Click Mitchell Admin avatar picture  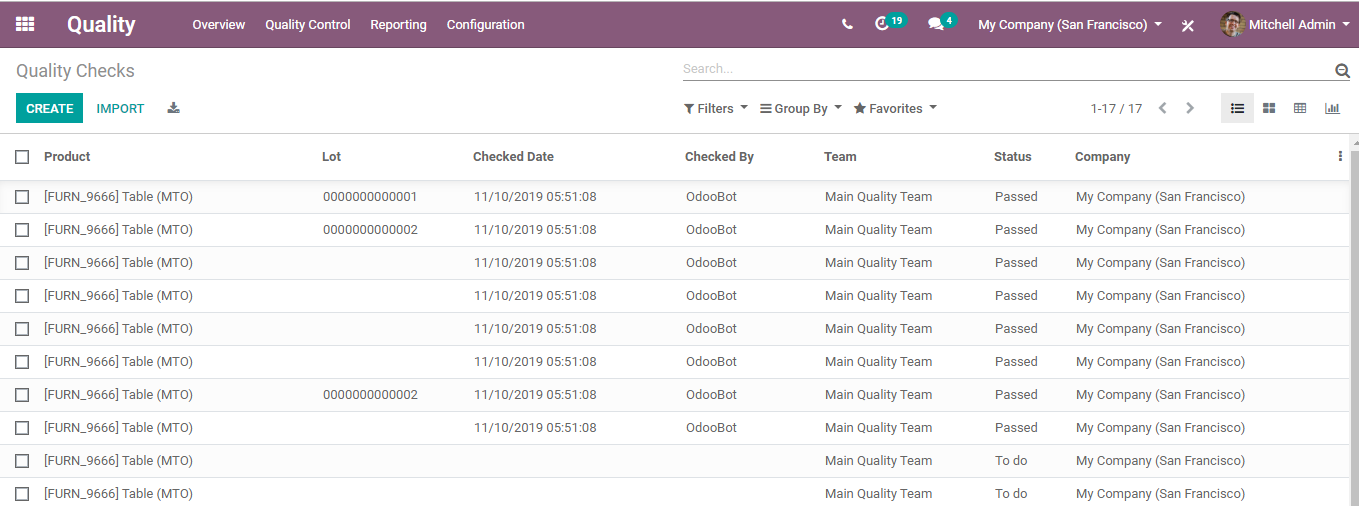click(x=1232, y=24)
